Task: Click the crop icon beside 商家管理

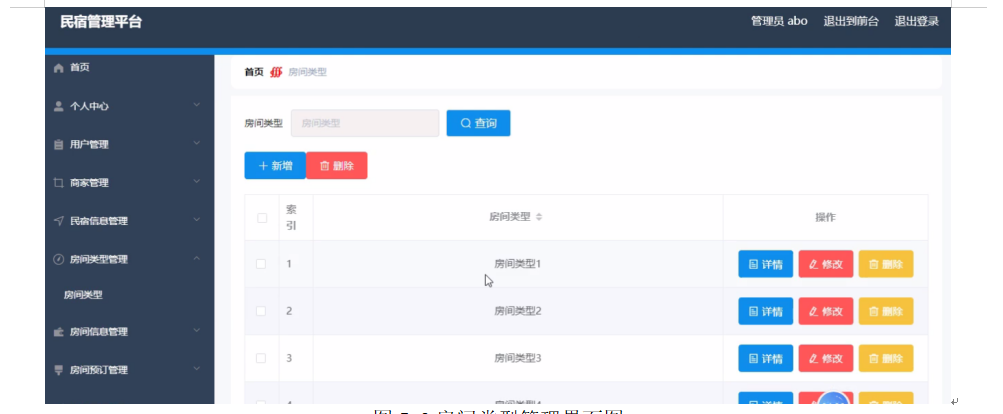Action: [59, 183]
